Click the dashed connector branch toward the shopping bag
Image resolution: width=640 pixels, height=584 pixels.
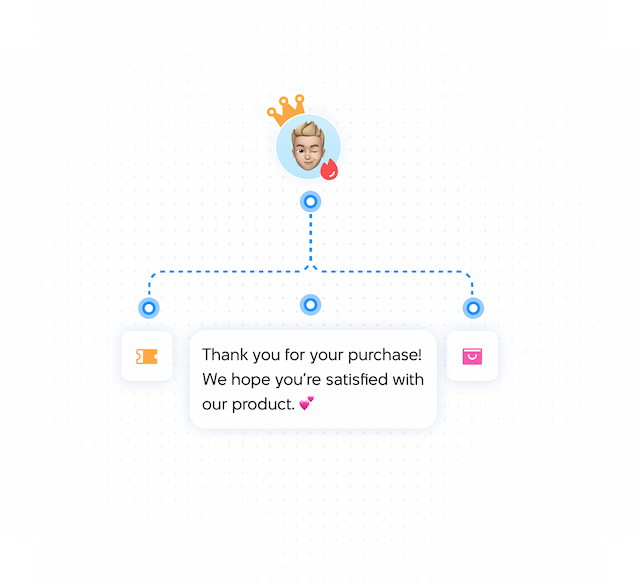pyautogui.click(x=400, y=272)
